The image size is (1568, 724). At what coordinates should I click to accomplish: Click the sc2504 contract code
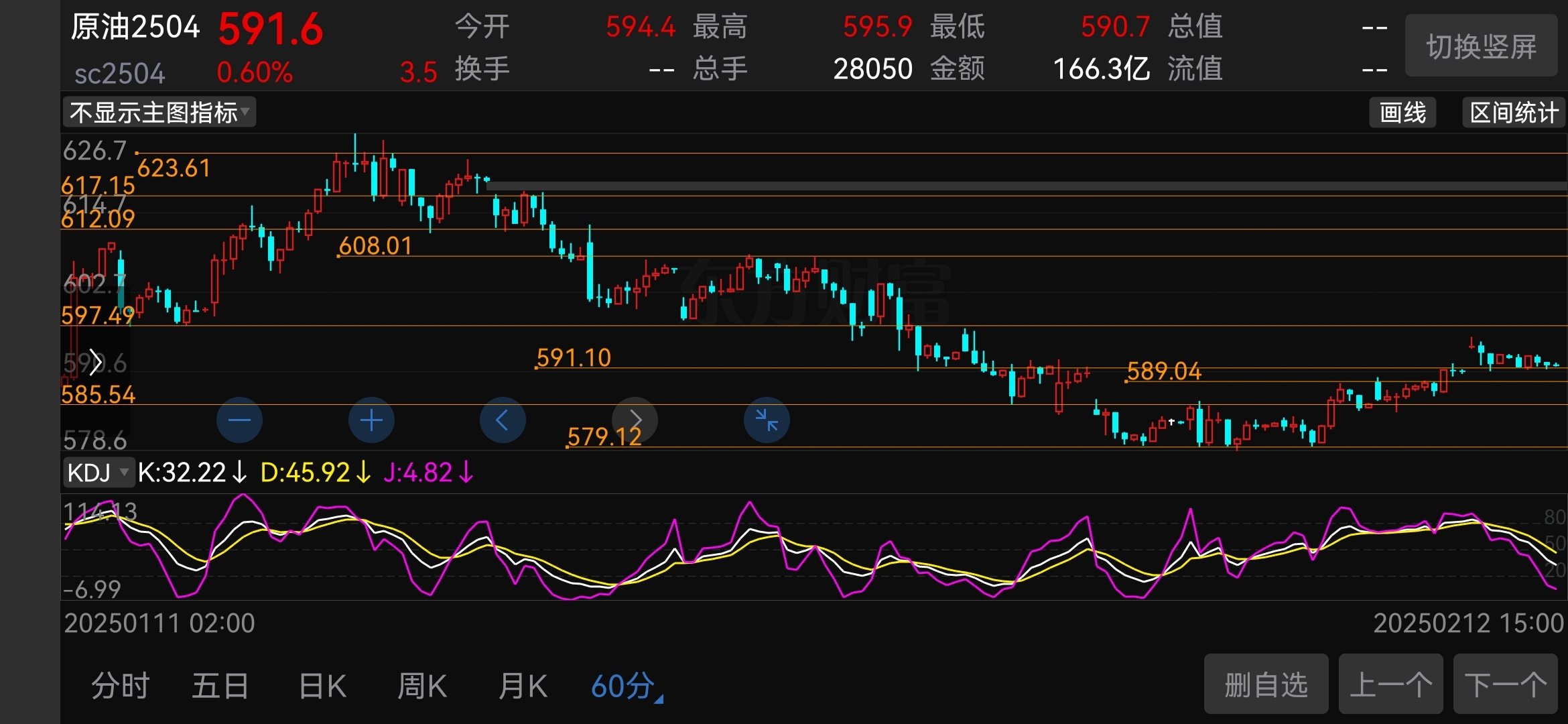coord(119,73)
